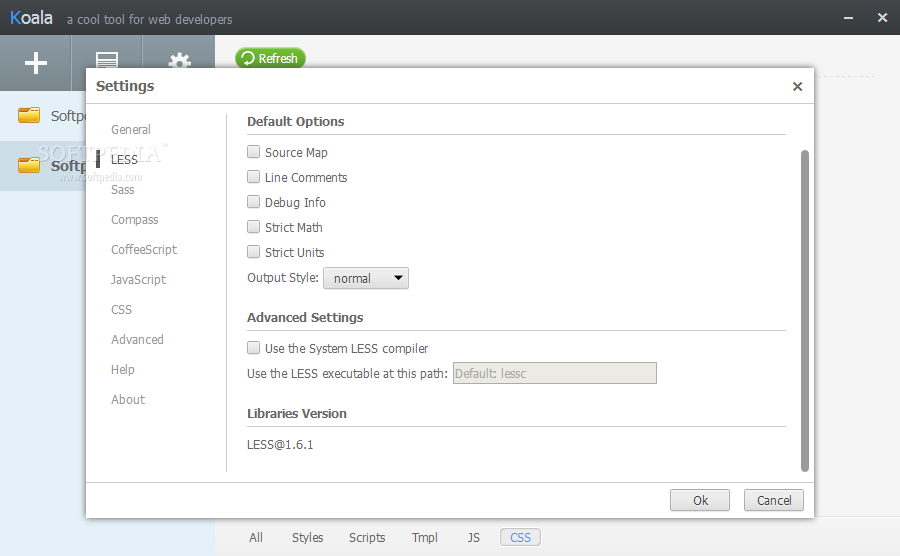900x556 pixels.
Task: Enable the Source Map checkbox
Action: pyautogui.click(x=253, y=151)
